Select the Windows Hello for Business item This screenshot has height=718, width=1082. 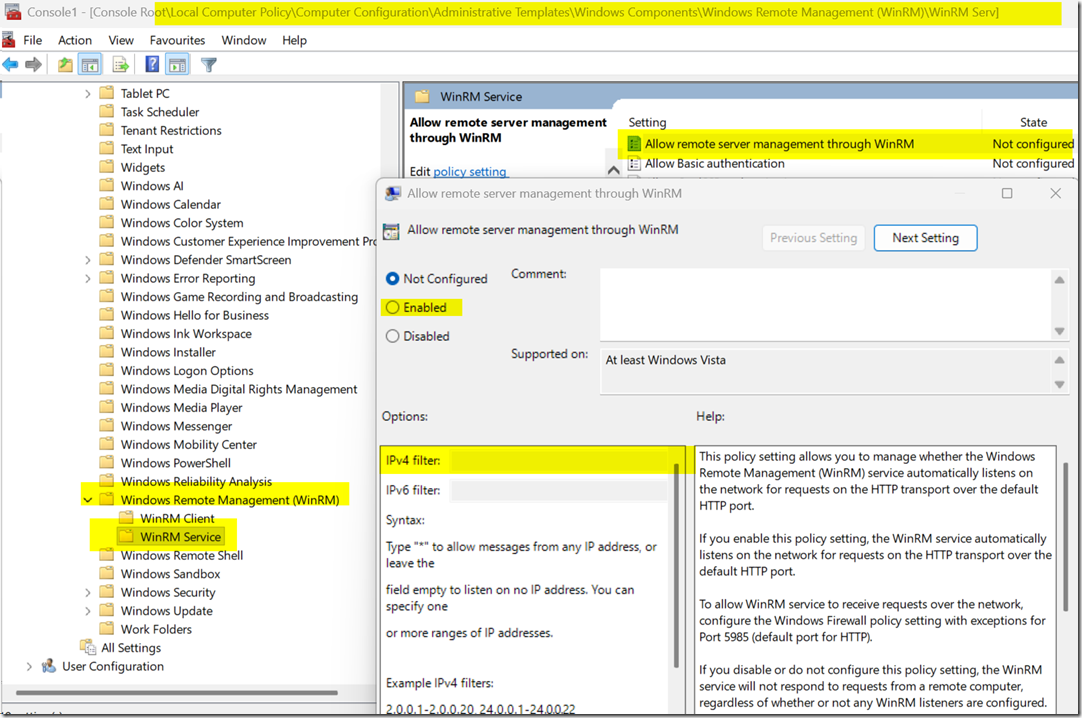195,315
